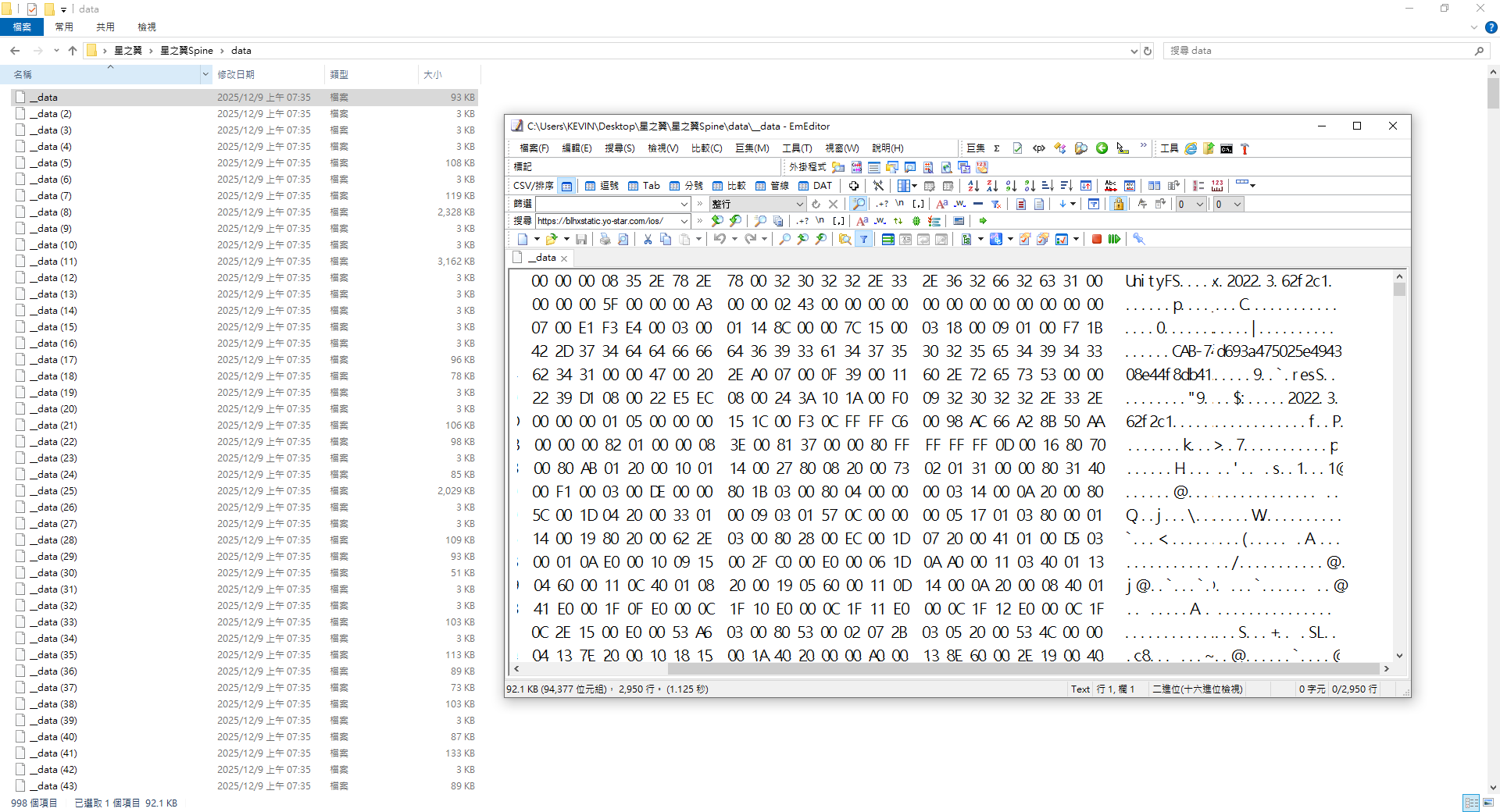Screen dimensions: 1500x812
Task: Open the 整行 filter column dropdown
Action: (799, 205)
